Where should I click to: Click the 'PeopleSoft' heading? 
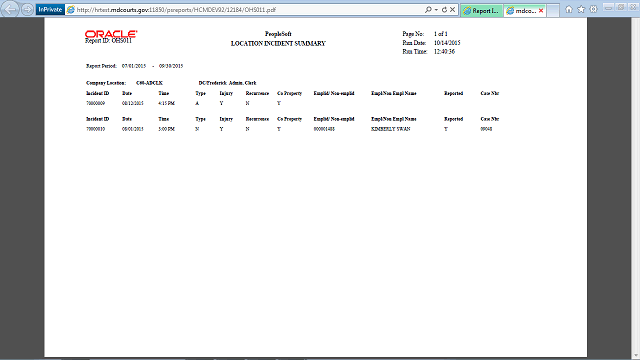coord(278,34)
